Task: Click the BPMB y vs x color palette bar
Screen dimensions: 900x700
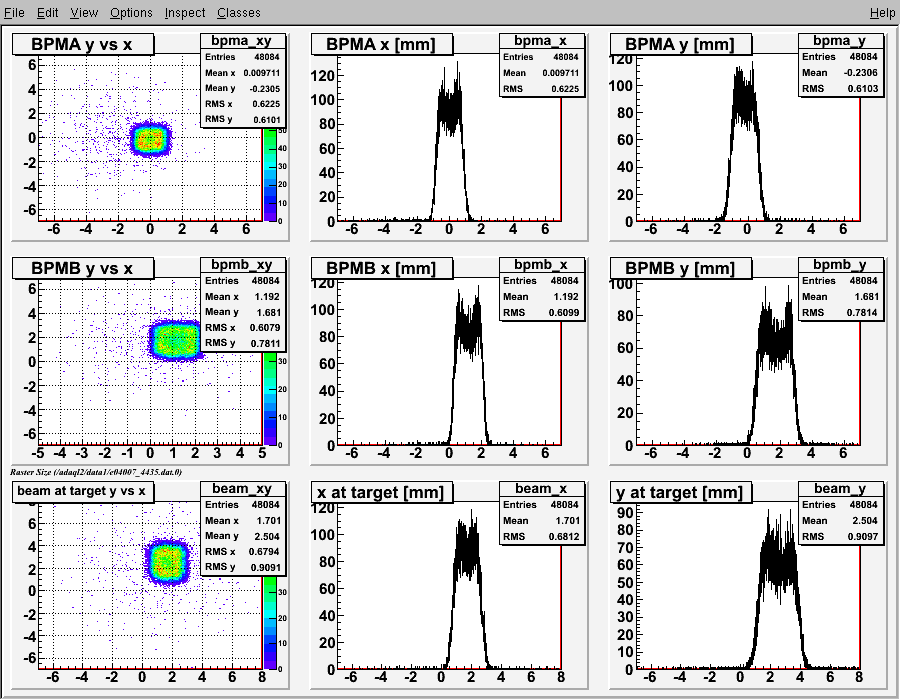Action: coord(270,399)
